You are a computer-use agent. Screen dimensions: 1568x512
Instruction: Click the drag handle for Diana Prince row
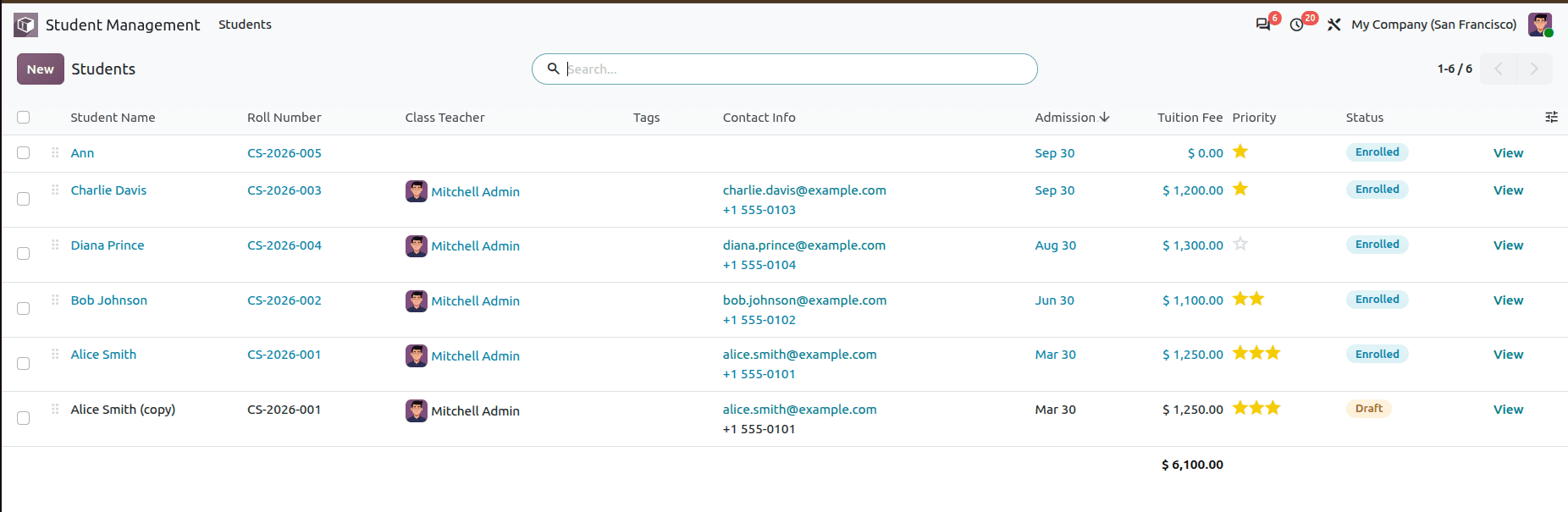(x=55, y=245)
